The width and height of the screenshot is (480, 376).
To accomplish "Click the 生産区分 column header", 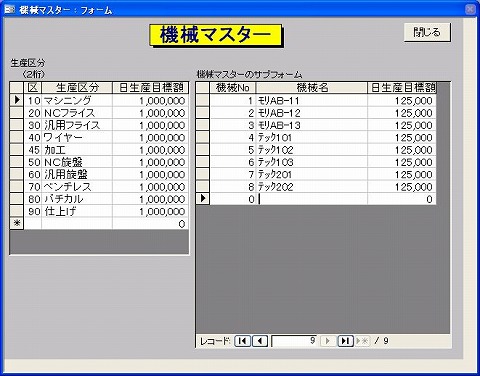I will pyautogui.click(x=77, y=88).
